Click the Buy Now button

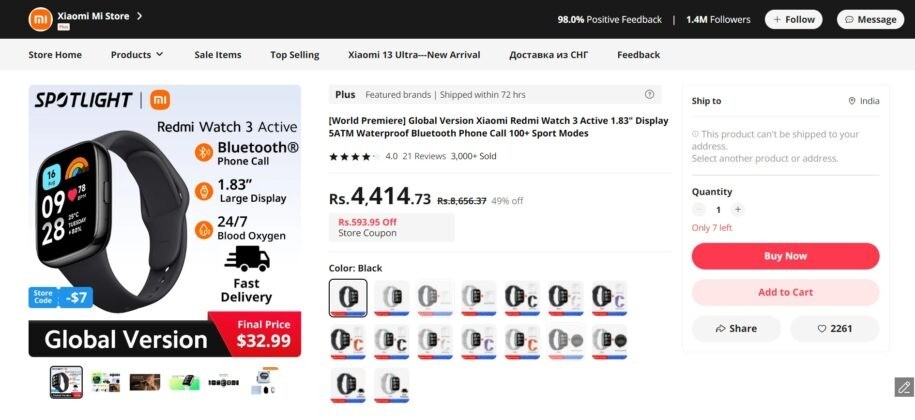tap(785, 256)
